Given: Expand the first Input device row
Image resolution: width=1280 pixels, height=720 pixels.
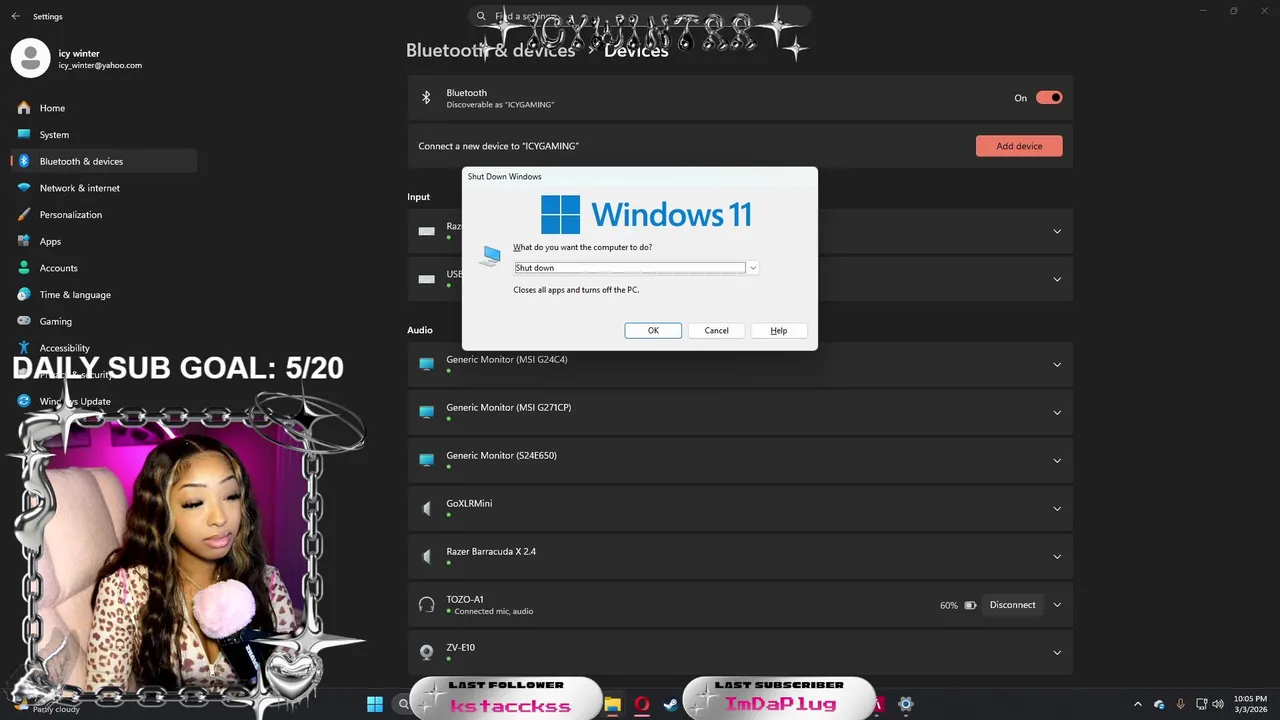Looking at the screenshot, I should coord(1057,231).
